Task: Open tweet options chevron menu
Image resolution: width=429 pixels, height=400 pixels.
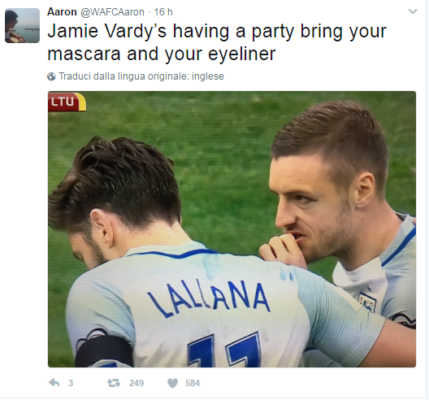Action: pos(413,12)
